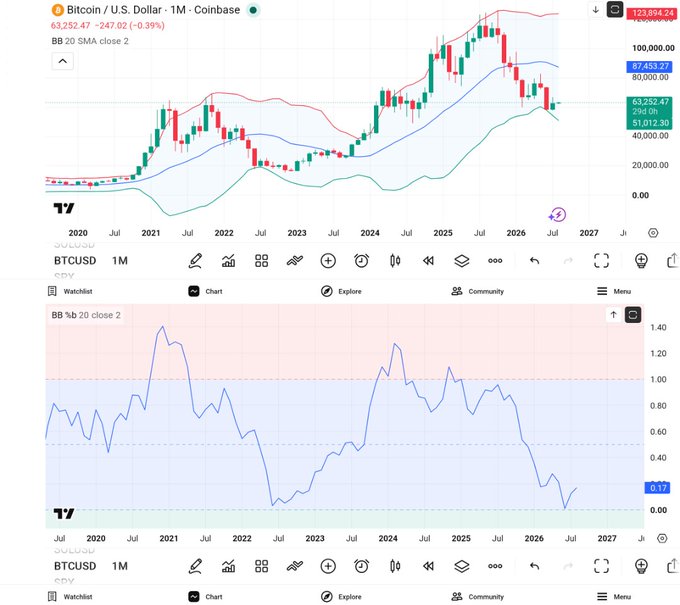Open BTCUSD symbol search in upper toolbar

coord(75,261)
